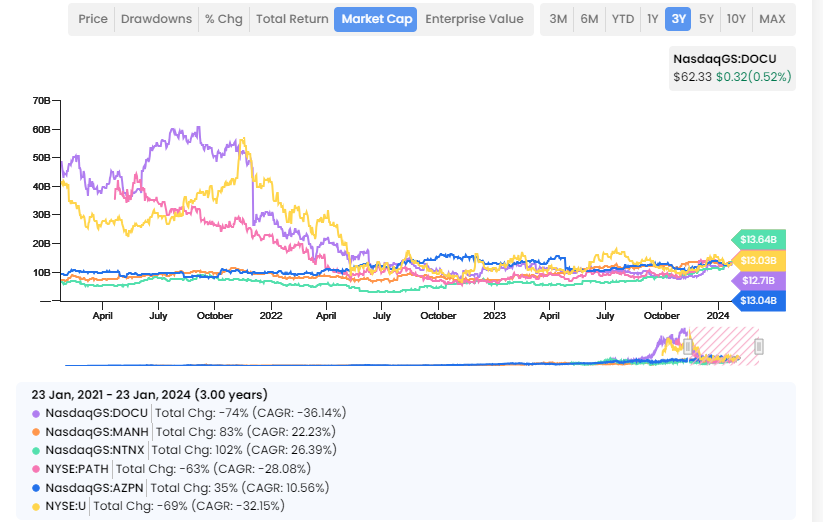
Task: Click the 20B y-axis label
Action: (41, 243)
